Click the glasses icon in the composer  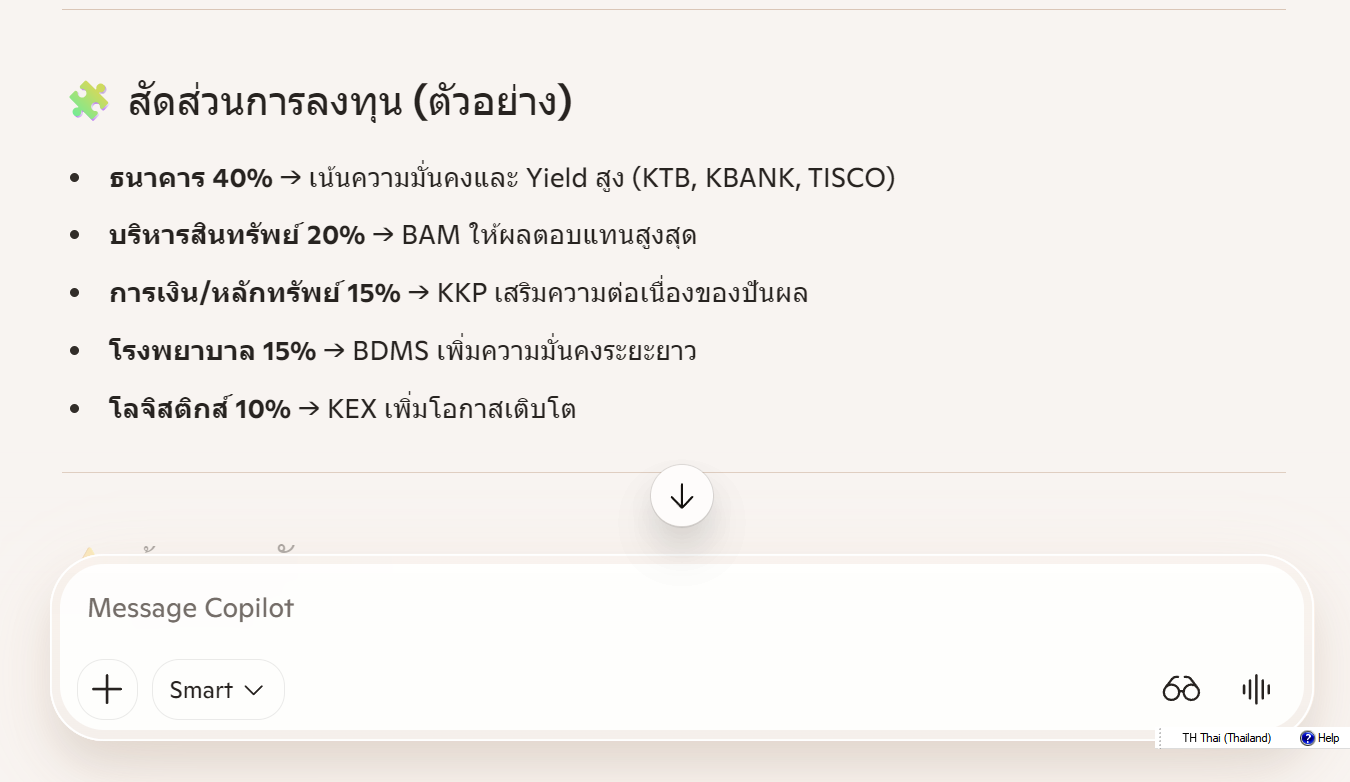click(x=1181, y=689)
